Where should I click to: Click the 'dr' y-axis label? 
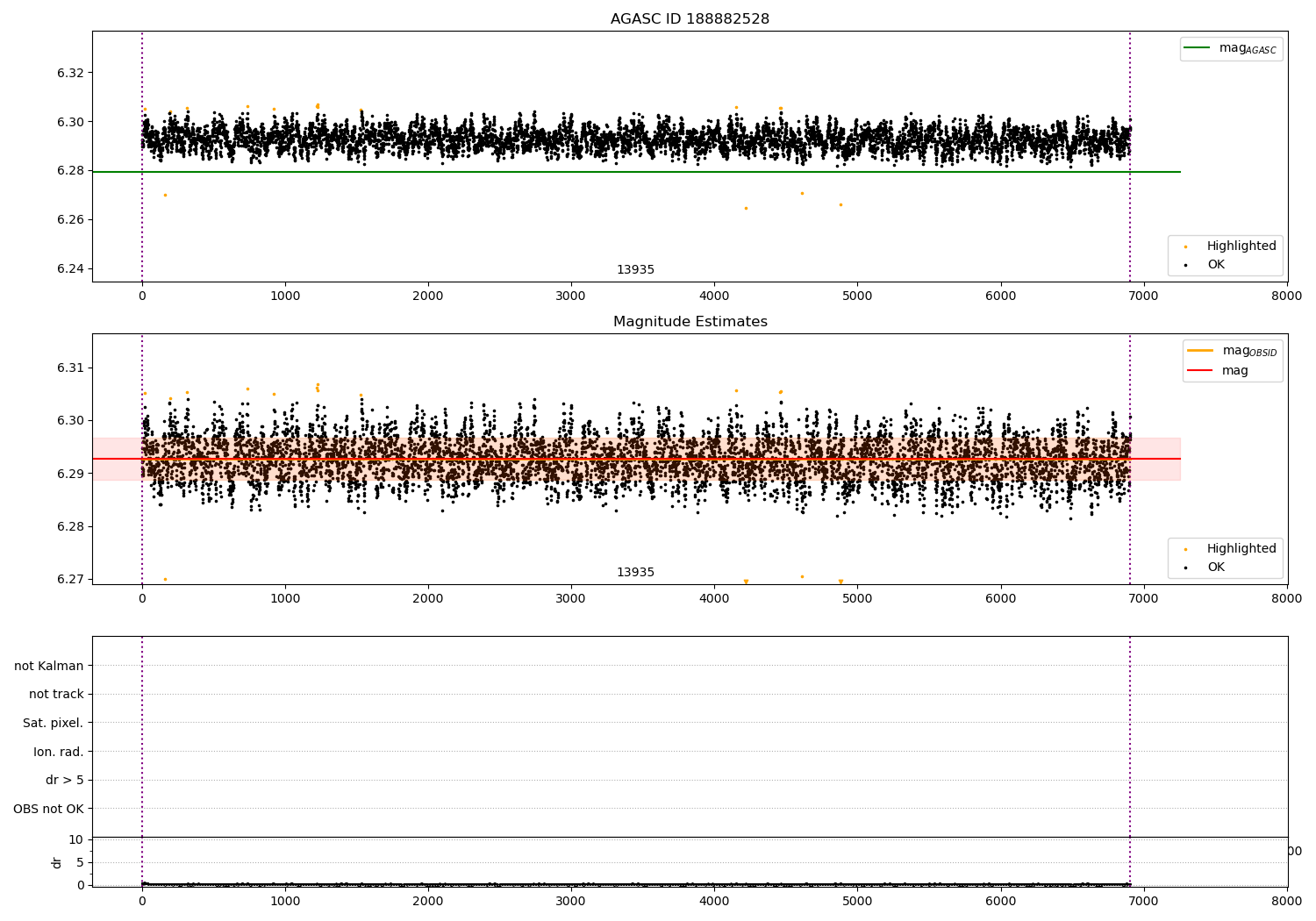(x=57, y=862)
